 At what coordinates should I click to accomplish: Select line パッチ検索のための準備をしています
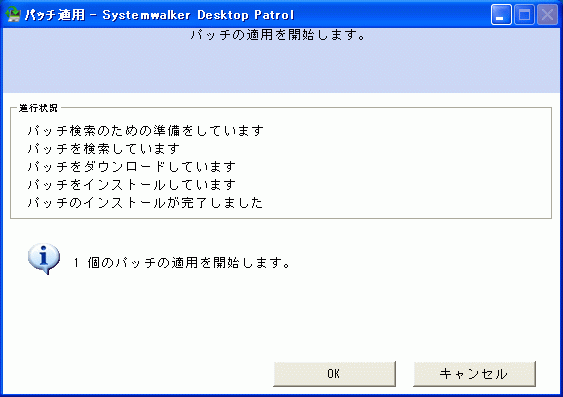[x=146, y=131]
